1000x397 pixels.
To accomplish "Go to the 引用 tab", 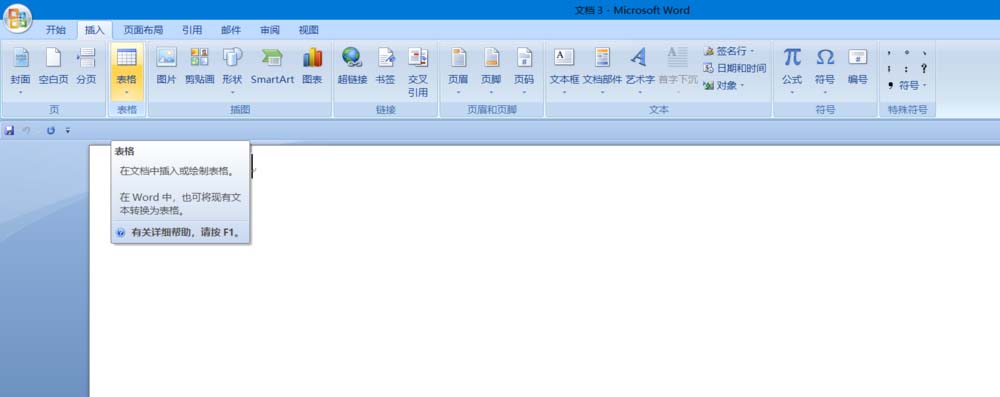I will (191, 30).
